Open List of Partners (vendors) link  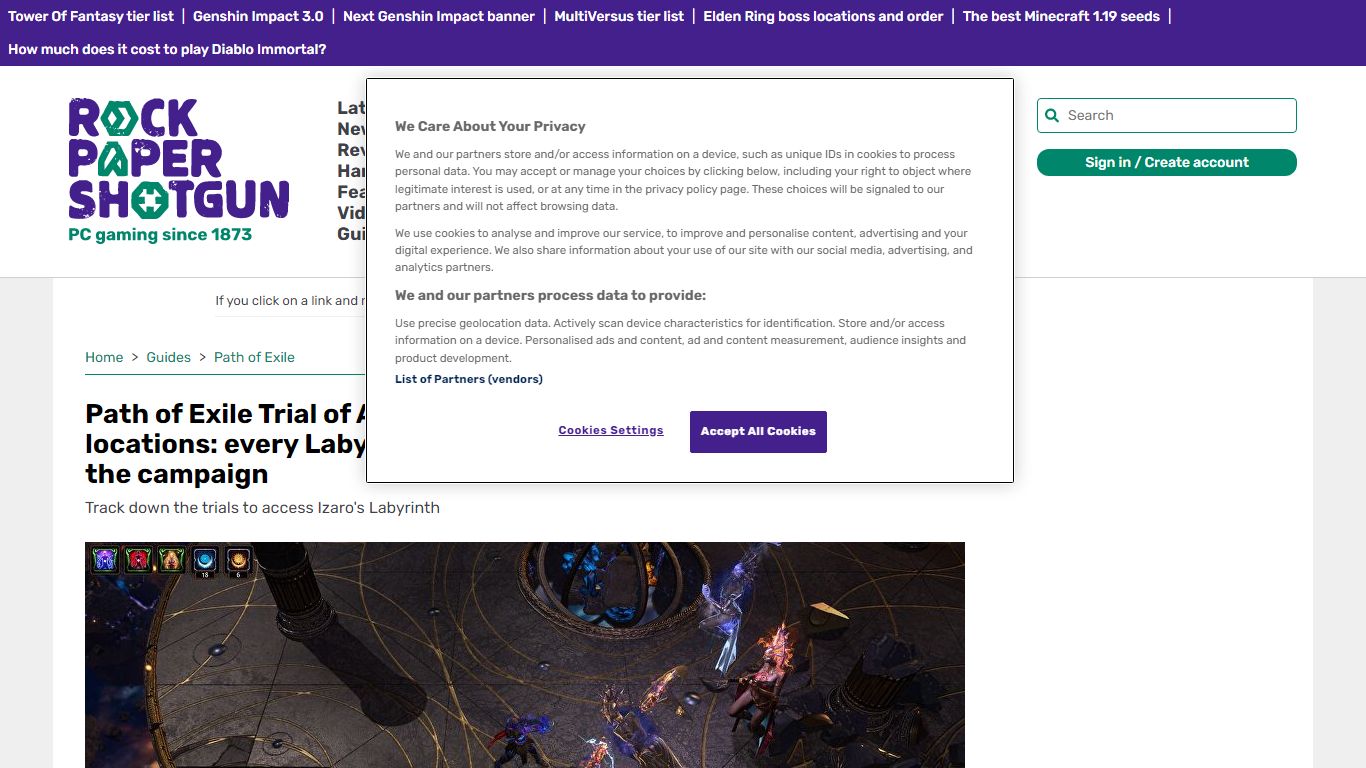pos(469,379)
